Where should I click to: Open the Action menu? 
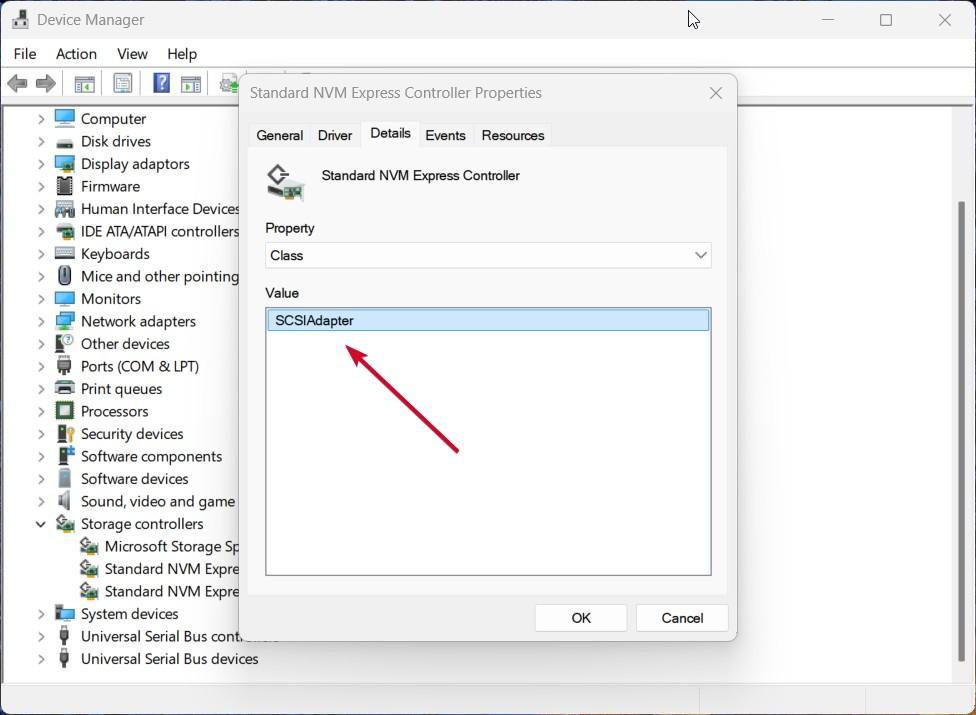coord(76,54)
